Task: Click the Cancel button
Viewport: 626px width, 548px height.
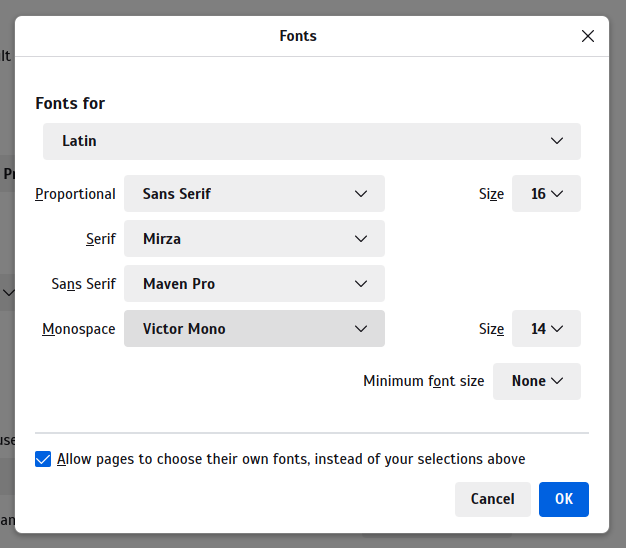Action: coord(492,499)
